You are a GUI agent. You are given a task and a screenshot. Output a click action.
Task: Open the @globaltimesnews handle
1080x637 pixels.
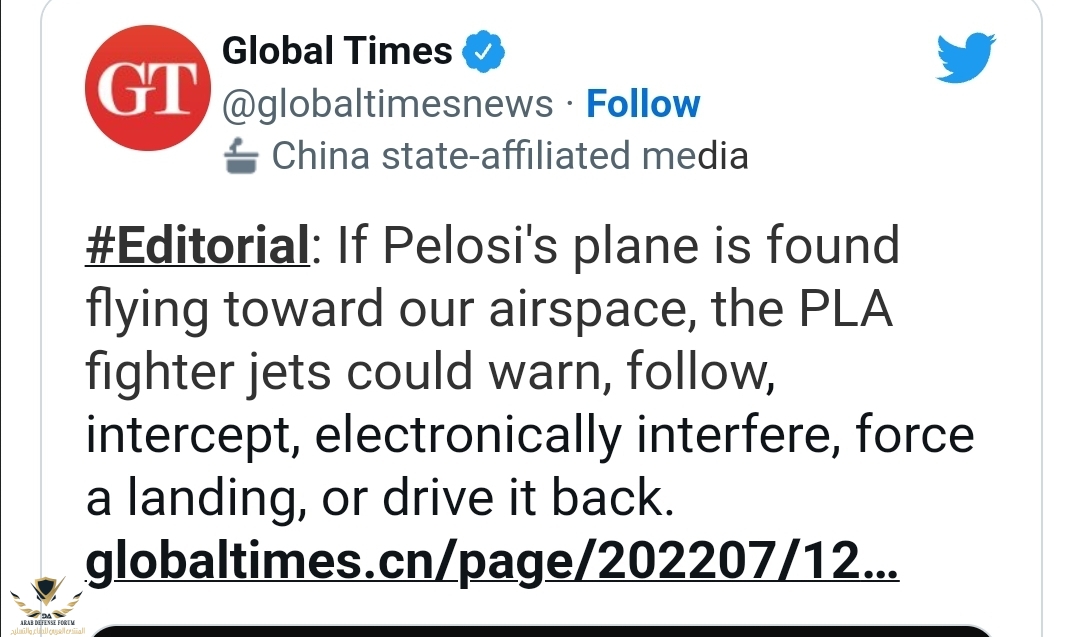(387, 104)
